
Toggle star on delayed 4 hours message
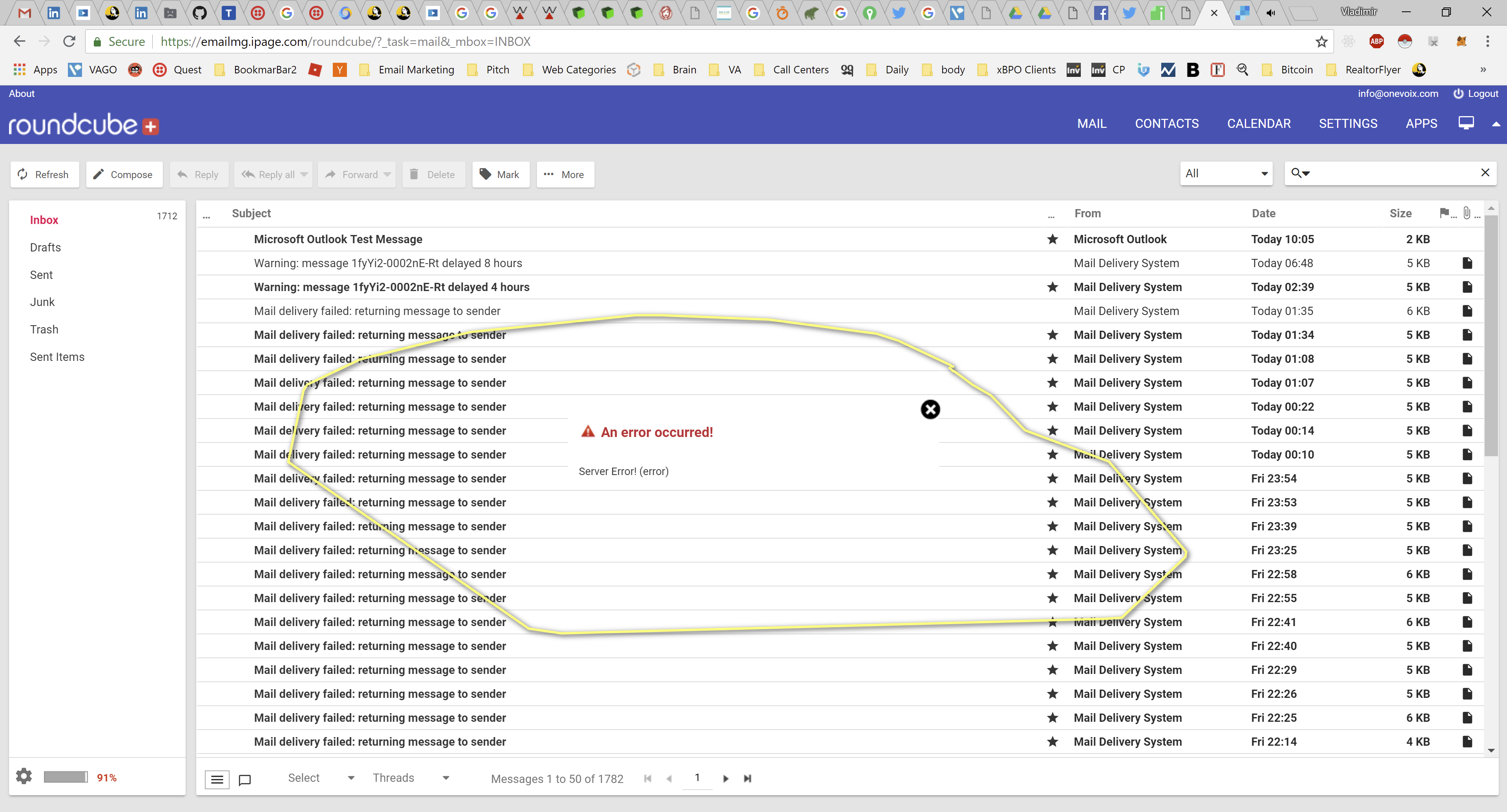1052,287
